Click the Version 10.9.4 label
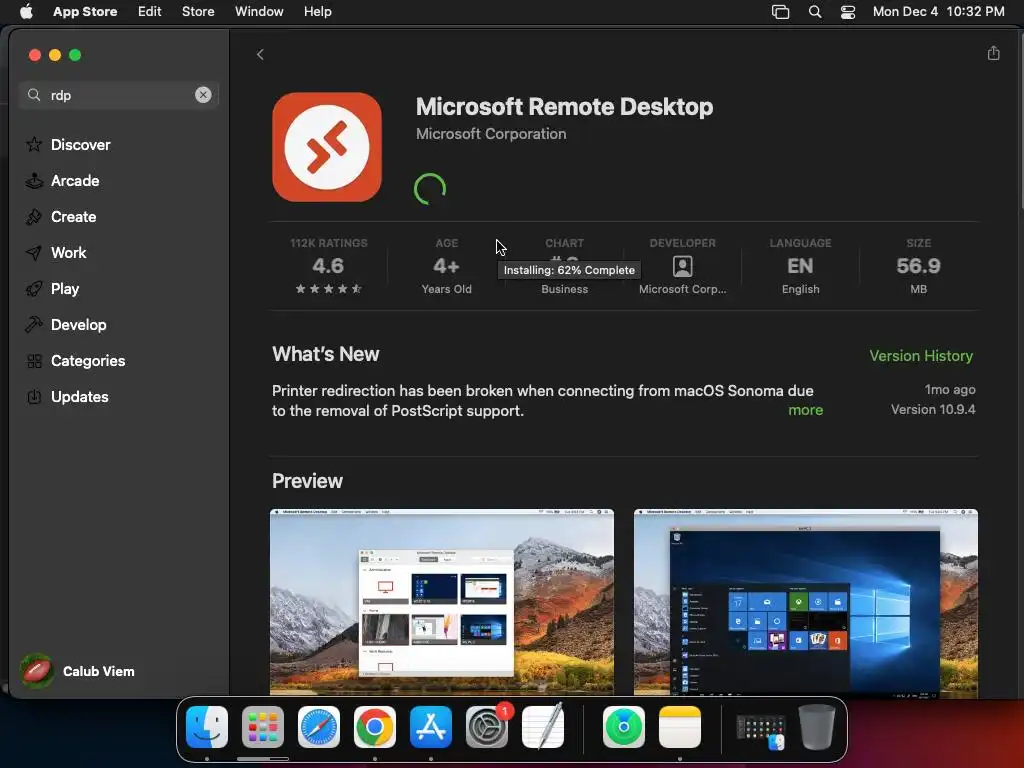The image size is (1024, 768). coord(933,409)
